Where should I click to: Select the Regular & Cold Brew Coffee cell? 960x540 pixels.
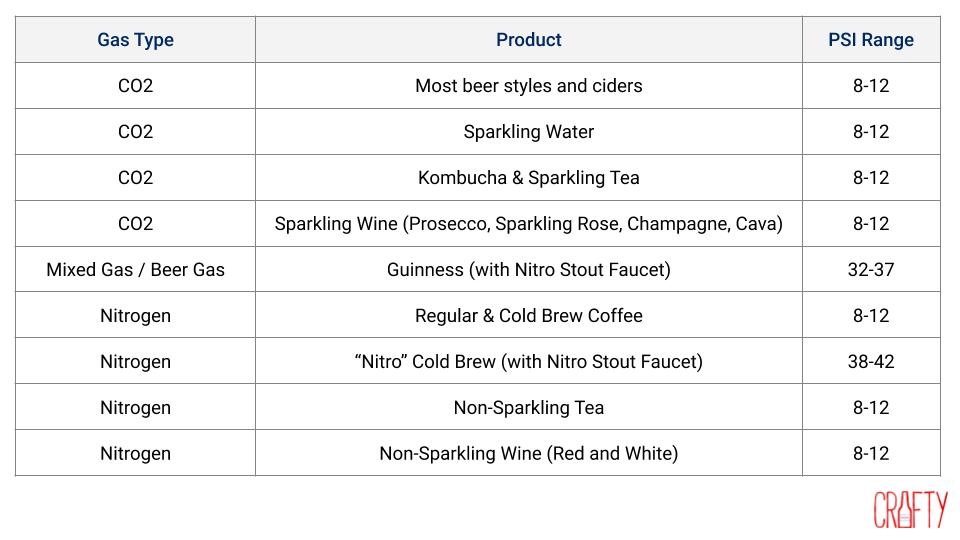point(528,316)
